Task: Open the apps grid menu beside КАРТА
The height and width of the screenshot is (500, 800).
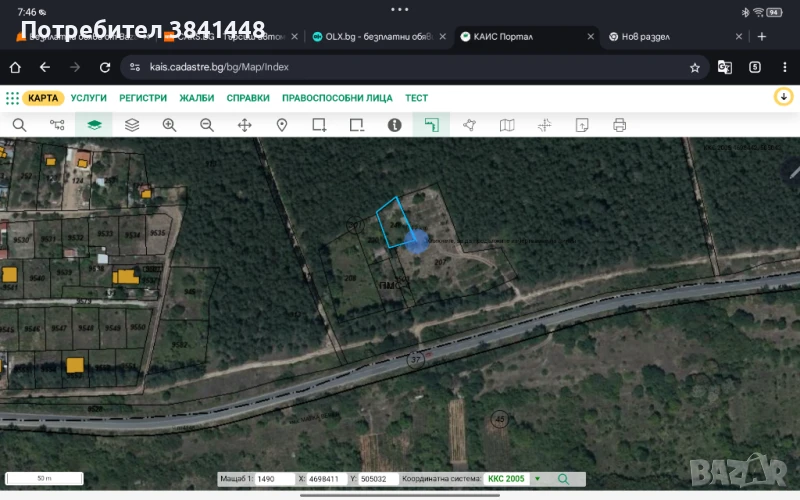Action: (12, 98)
